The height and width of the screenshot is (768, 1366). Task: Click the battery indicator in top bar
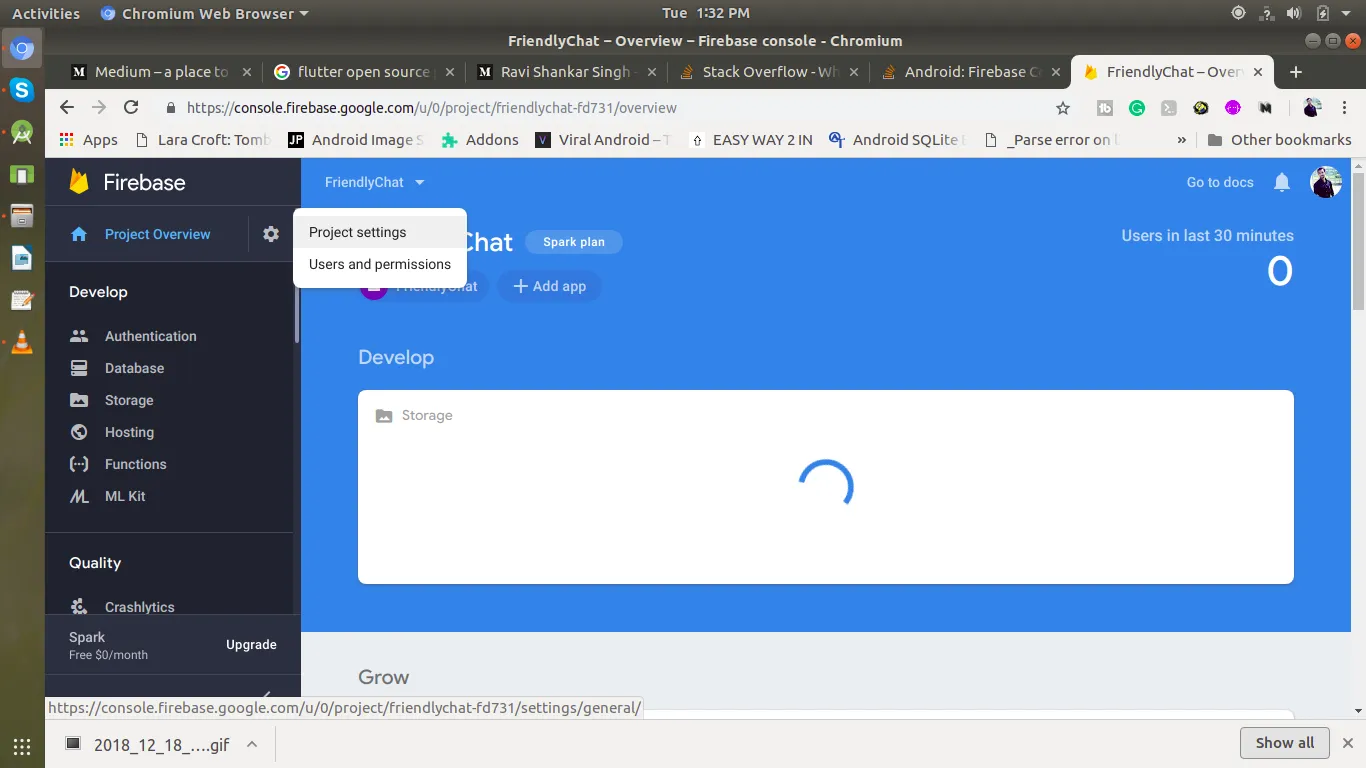(1322, 14)
